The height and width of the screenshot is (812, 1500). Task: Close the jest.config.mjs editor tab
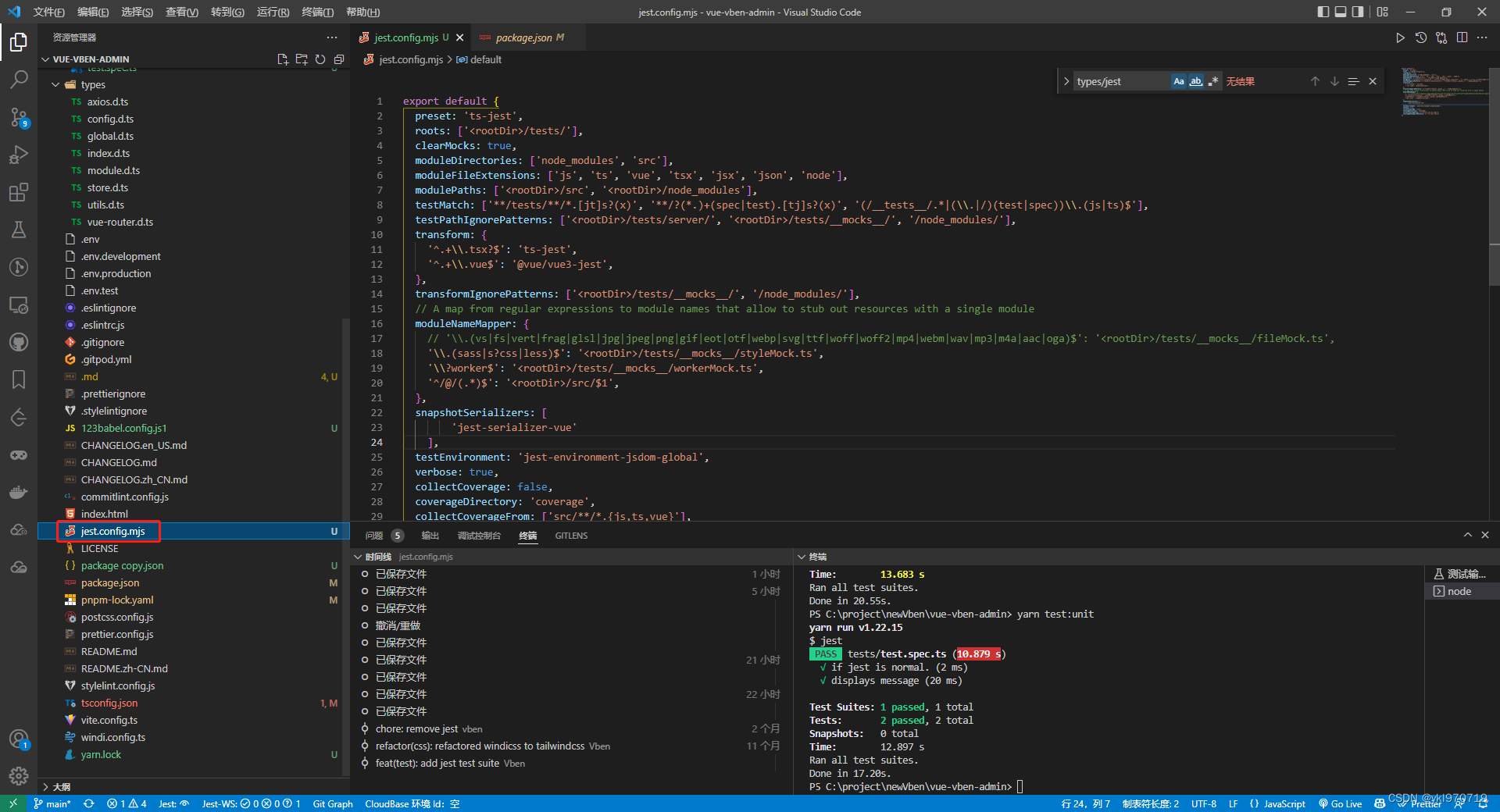(459, 37)
